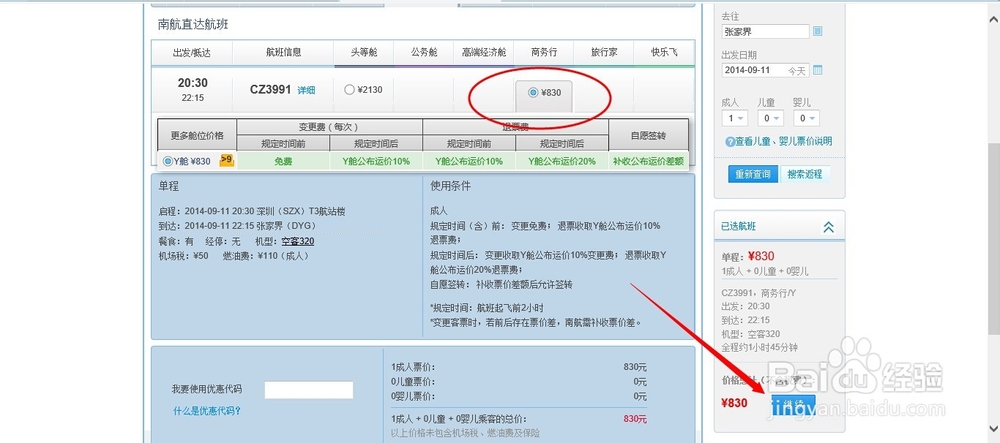Click the 1成人票价 row label
The image size is (1000, 443).
coord(412,367)
